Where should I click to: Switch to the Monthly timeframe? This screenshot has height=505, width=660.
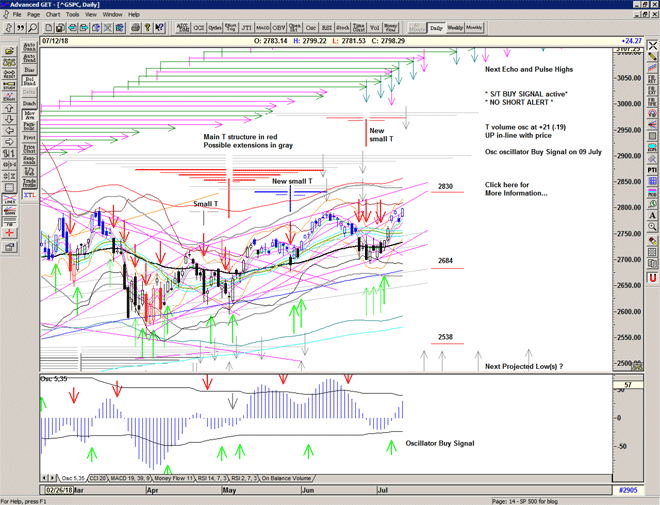(474, 28)
